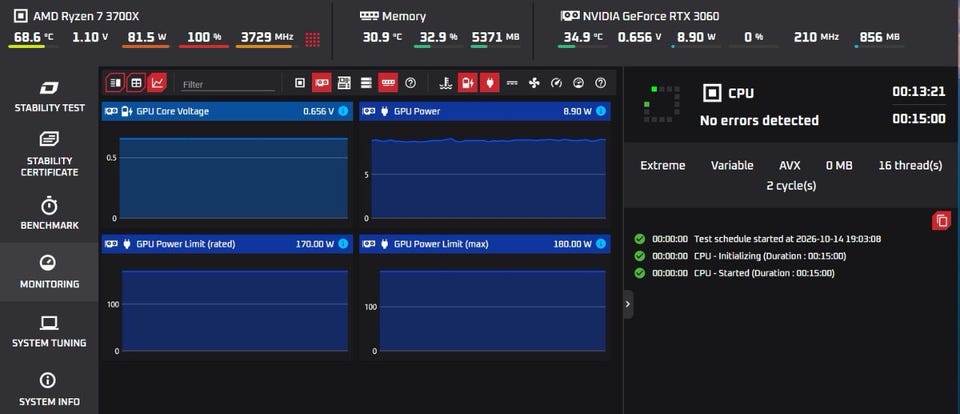This screenshot has height=414, width=960.
Task: Click the elapsed time 00:13:21
Action: click(x=918, y=92)
